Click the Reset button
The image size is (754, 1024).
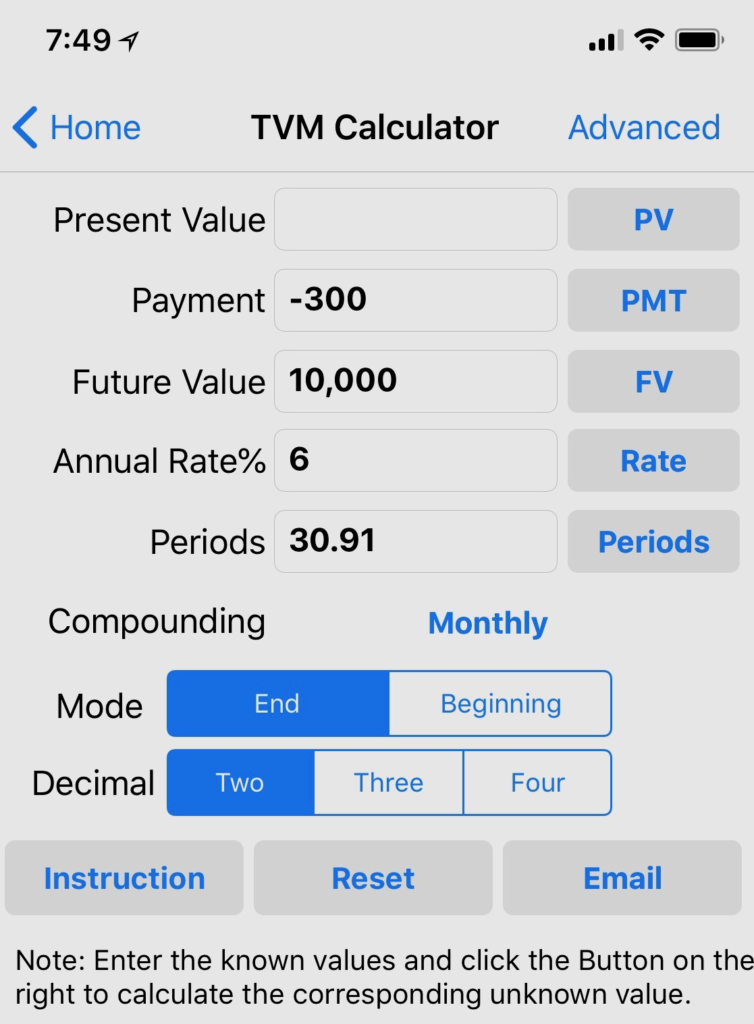tap(373, 878)
